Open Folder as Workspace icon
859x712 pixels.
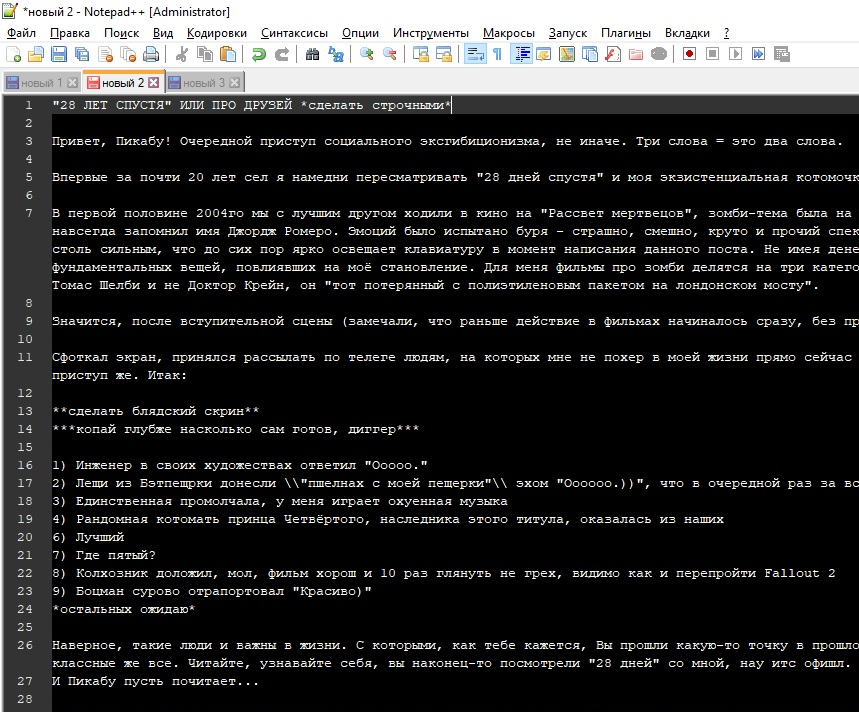coord(635,54)
